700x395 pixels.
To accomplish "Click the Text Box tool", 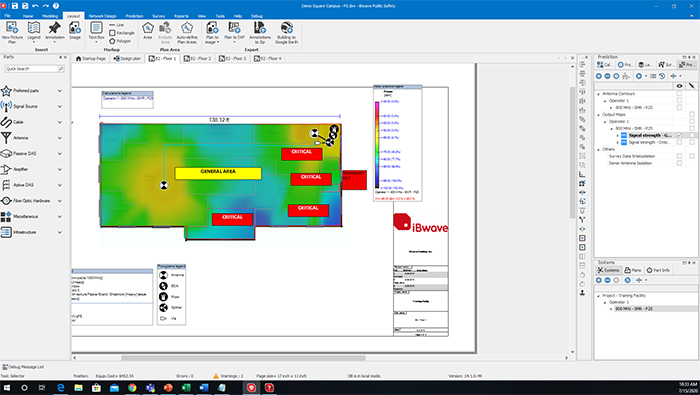I will pos(96,28).
